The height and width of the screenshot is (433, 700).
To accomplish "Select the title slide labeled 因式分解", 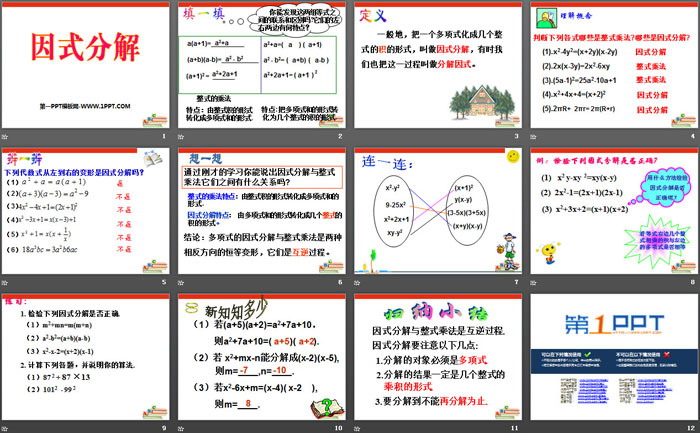I will [86, 65].
